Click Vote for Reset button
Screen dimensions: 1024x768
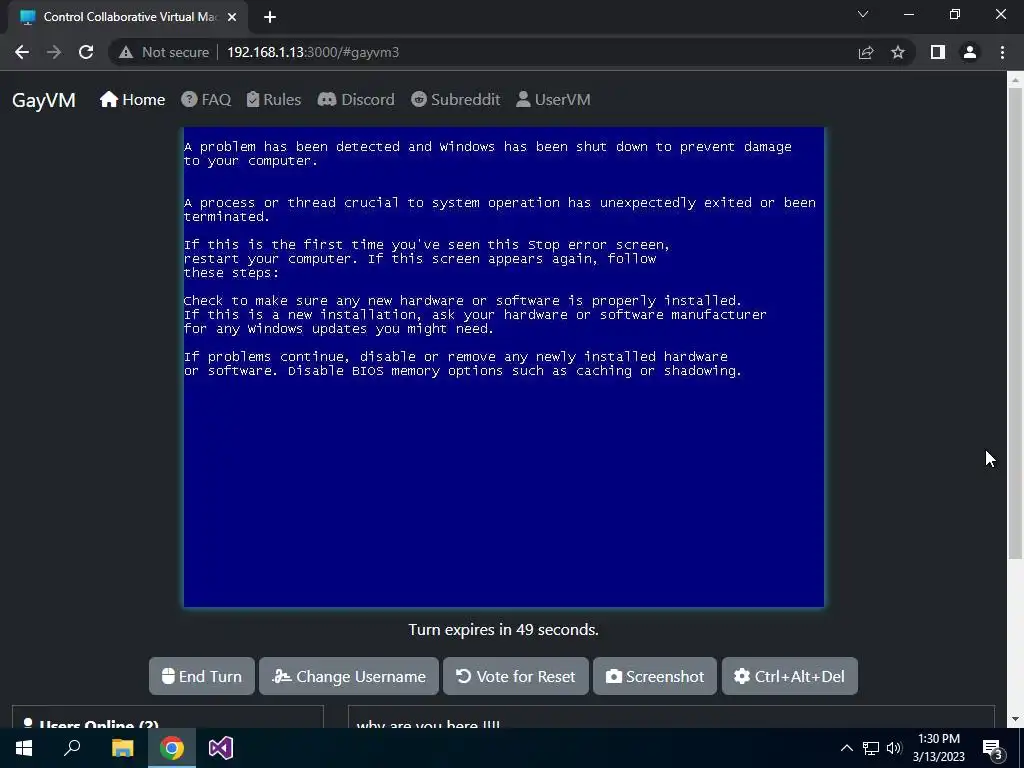pyautogui.click(x=516, y=676)
